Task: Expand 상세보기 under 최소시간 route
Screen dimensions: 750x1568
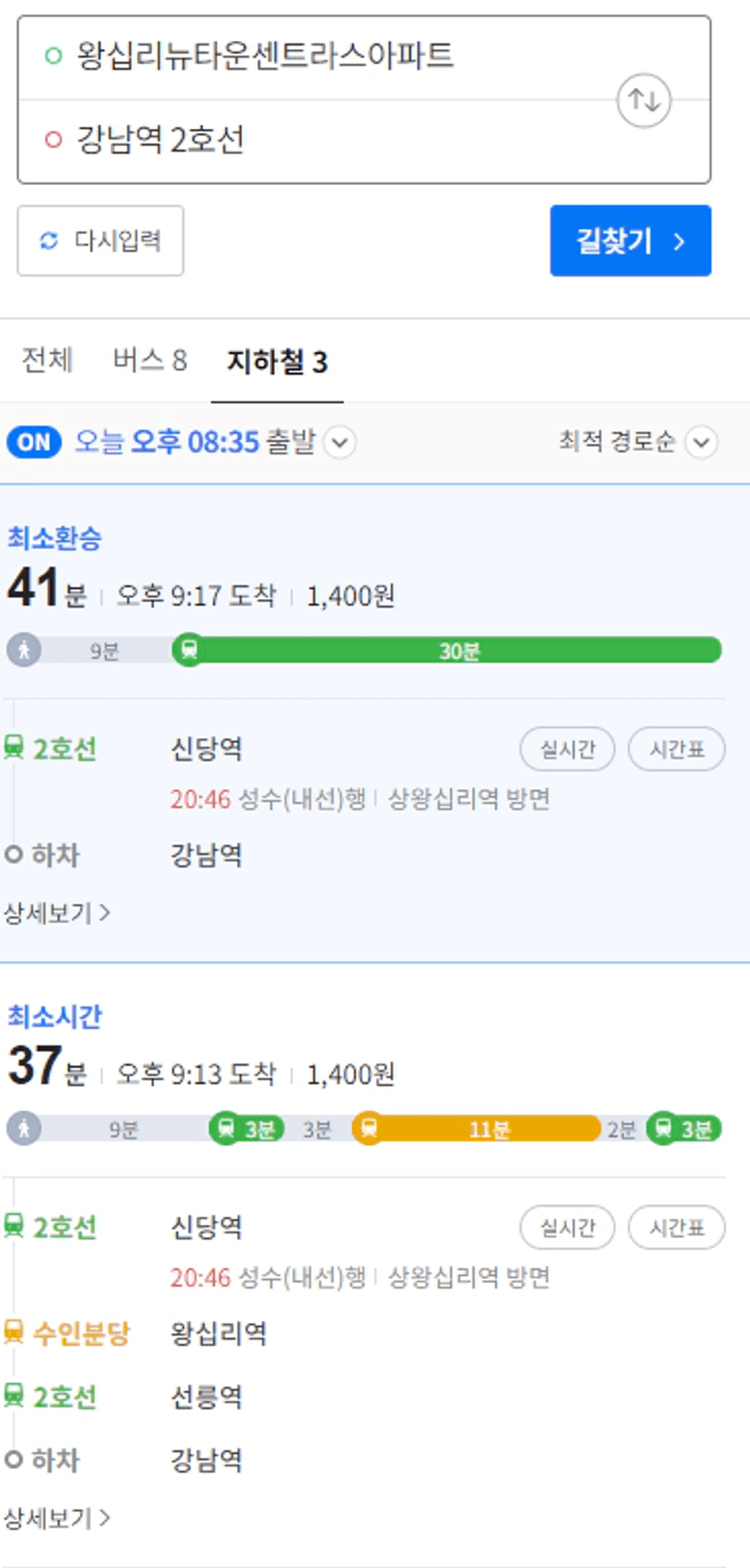Action: tap(57, 1518)
